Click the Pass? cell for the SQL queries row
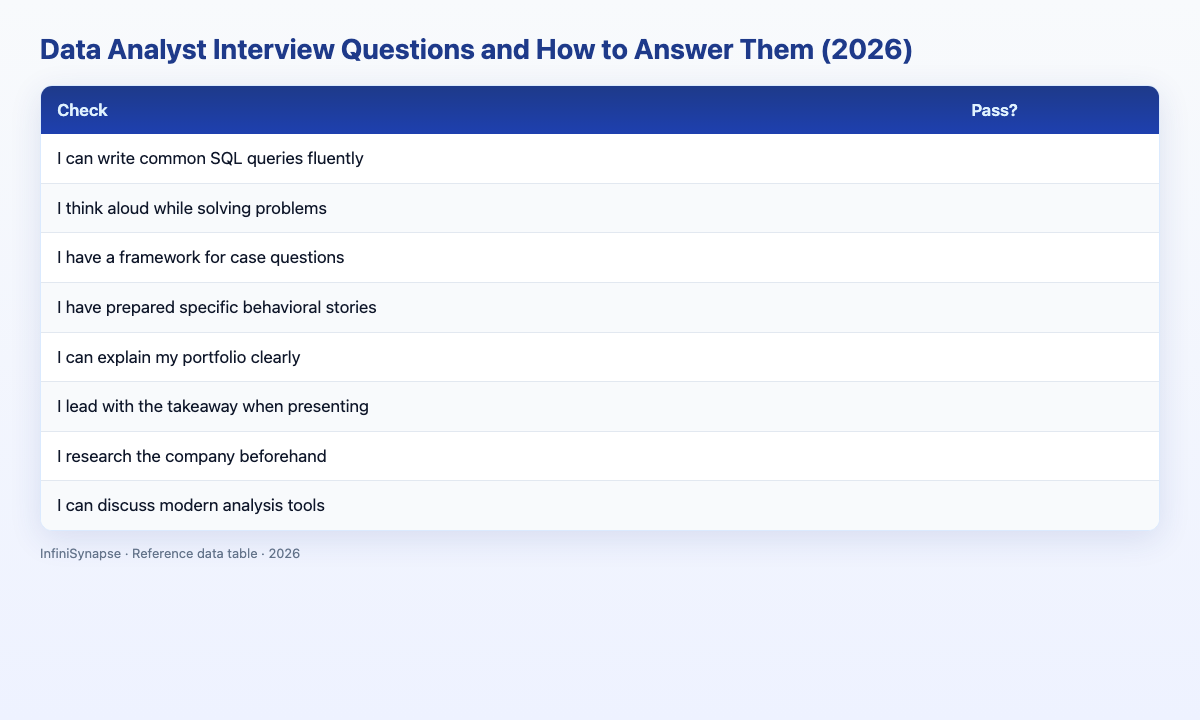This screenshot has height=720, width=1200. 1057,159
